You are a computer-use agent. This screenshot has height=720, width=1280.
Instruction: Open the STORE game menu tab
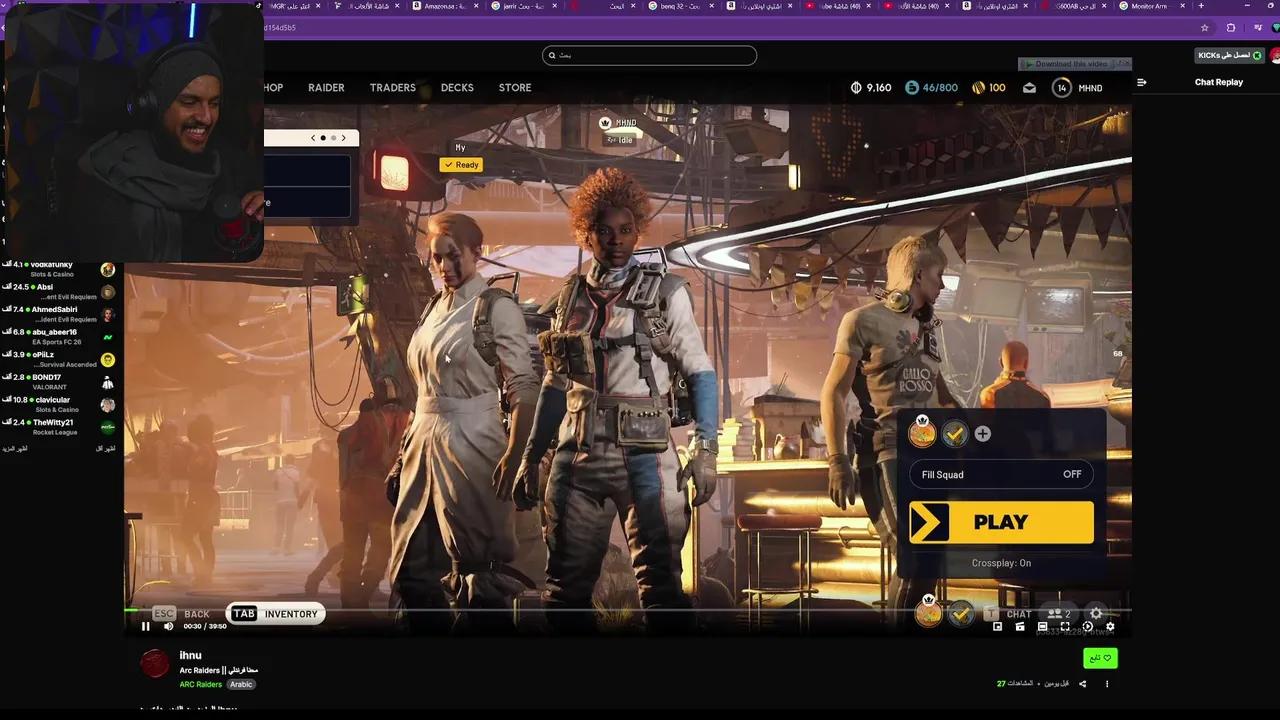point(515,88)
